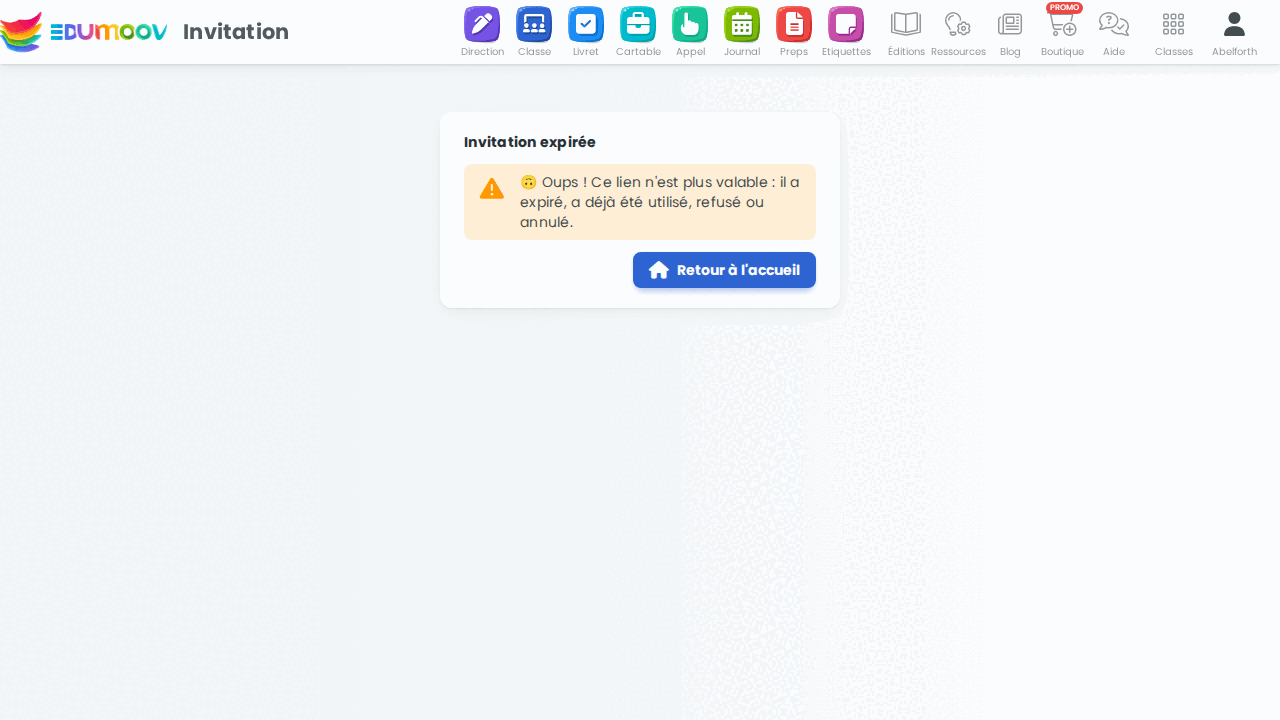Open the Classes grid menu
Image resolution: width=1280 pixels, height=720 pixels.
1174,24
